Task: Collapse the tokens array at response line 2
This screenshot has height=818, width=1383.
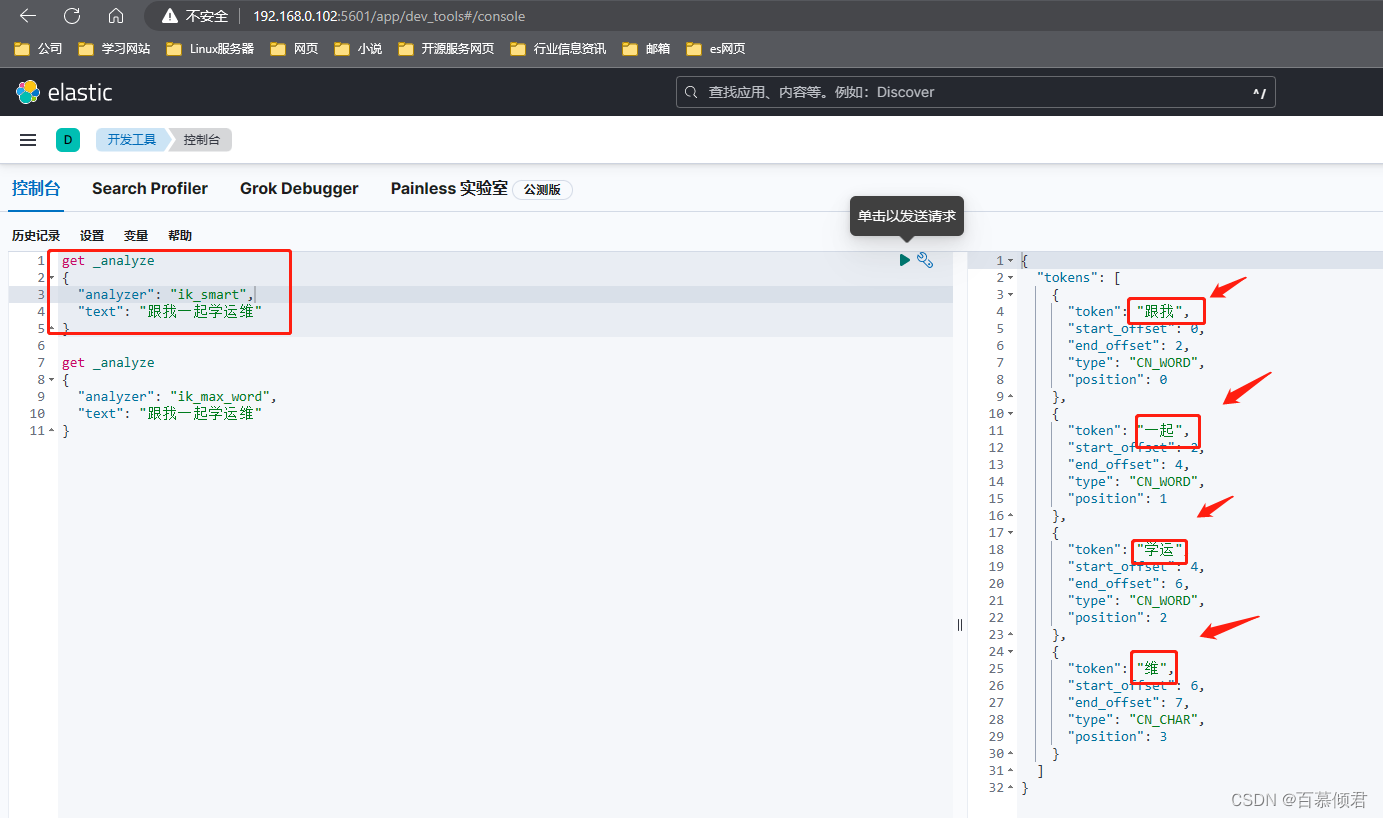Action: point(1011,278)
